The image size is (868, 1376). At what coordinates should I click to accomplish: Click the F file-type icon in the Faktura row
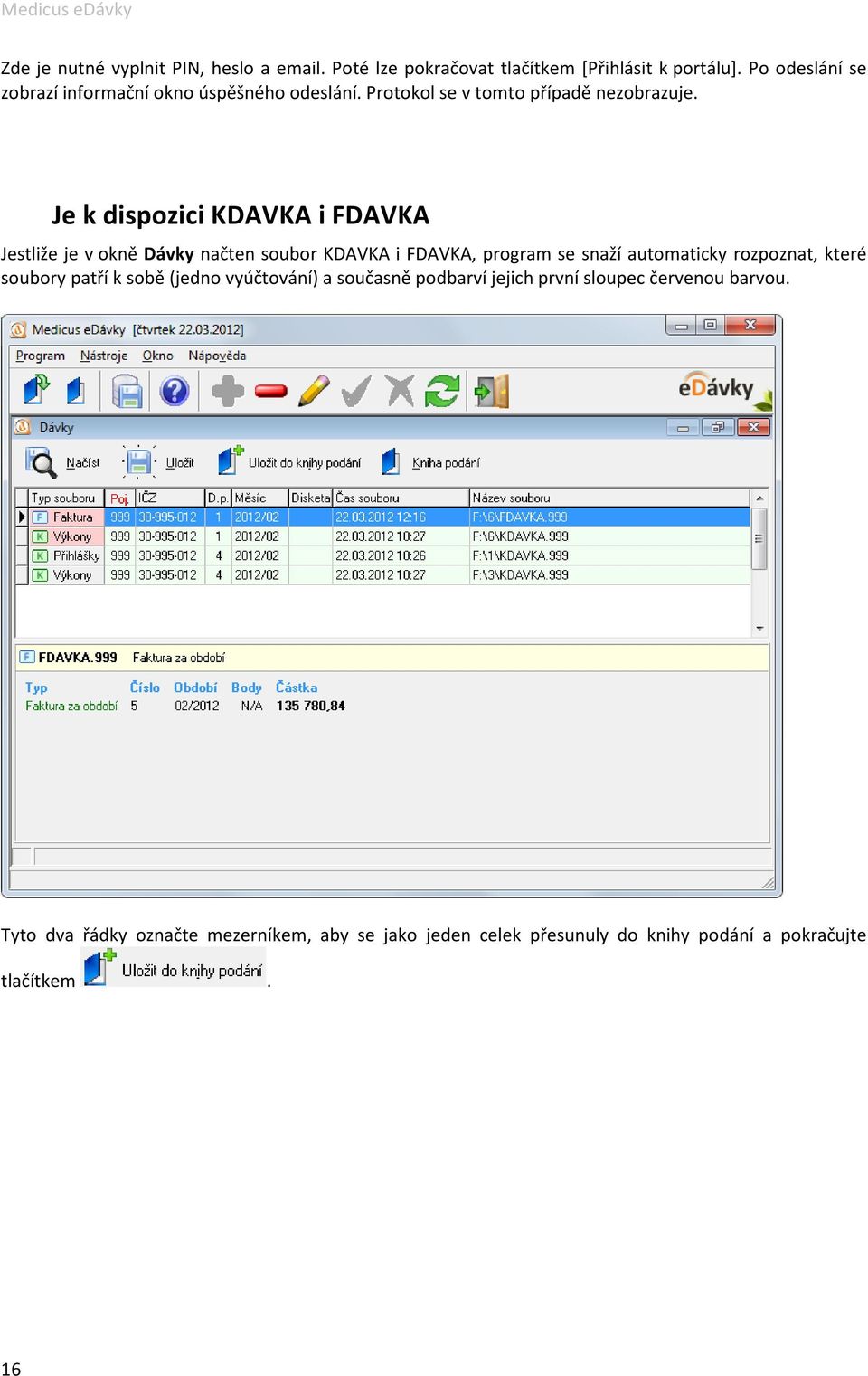point(40,517)
